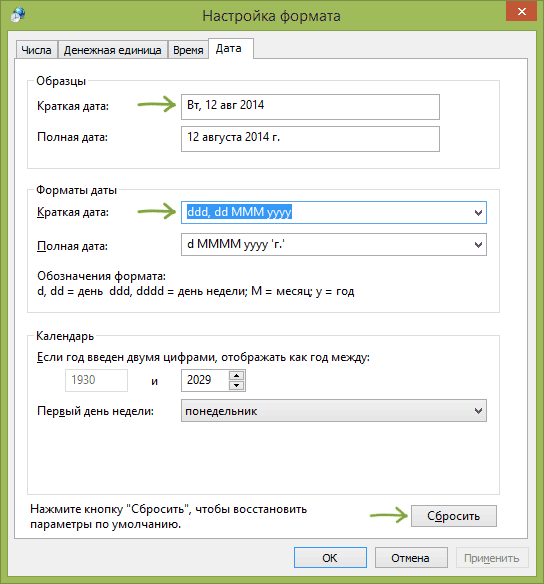This screenshot has width=544, height=584.
Task: Click the Отмена button
Action: pos(411,558)
